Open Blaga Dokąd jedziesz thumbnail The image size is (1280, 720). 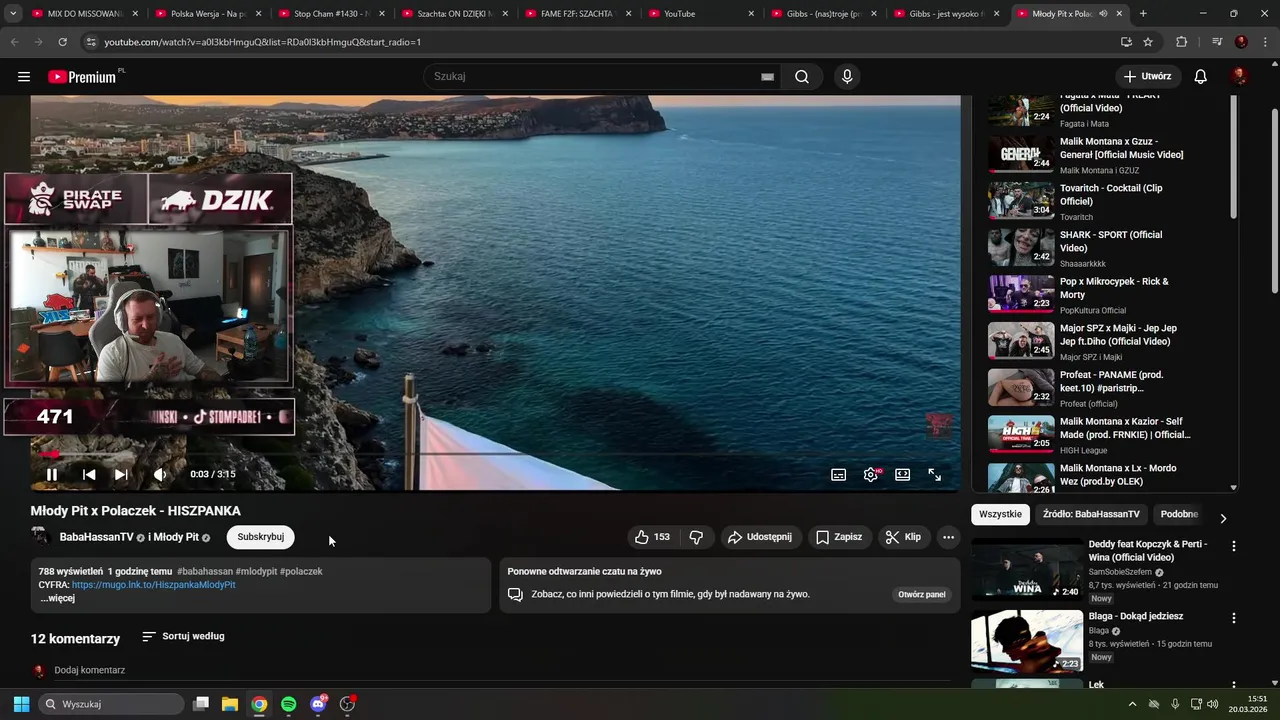pyautogui.click(x=1027, y=641)
